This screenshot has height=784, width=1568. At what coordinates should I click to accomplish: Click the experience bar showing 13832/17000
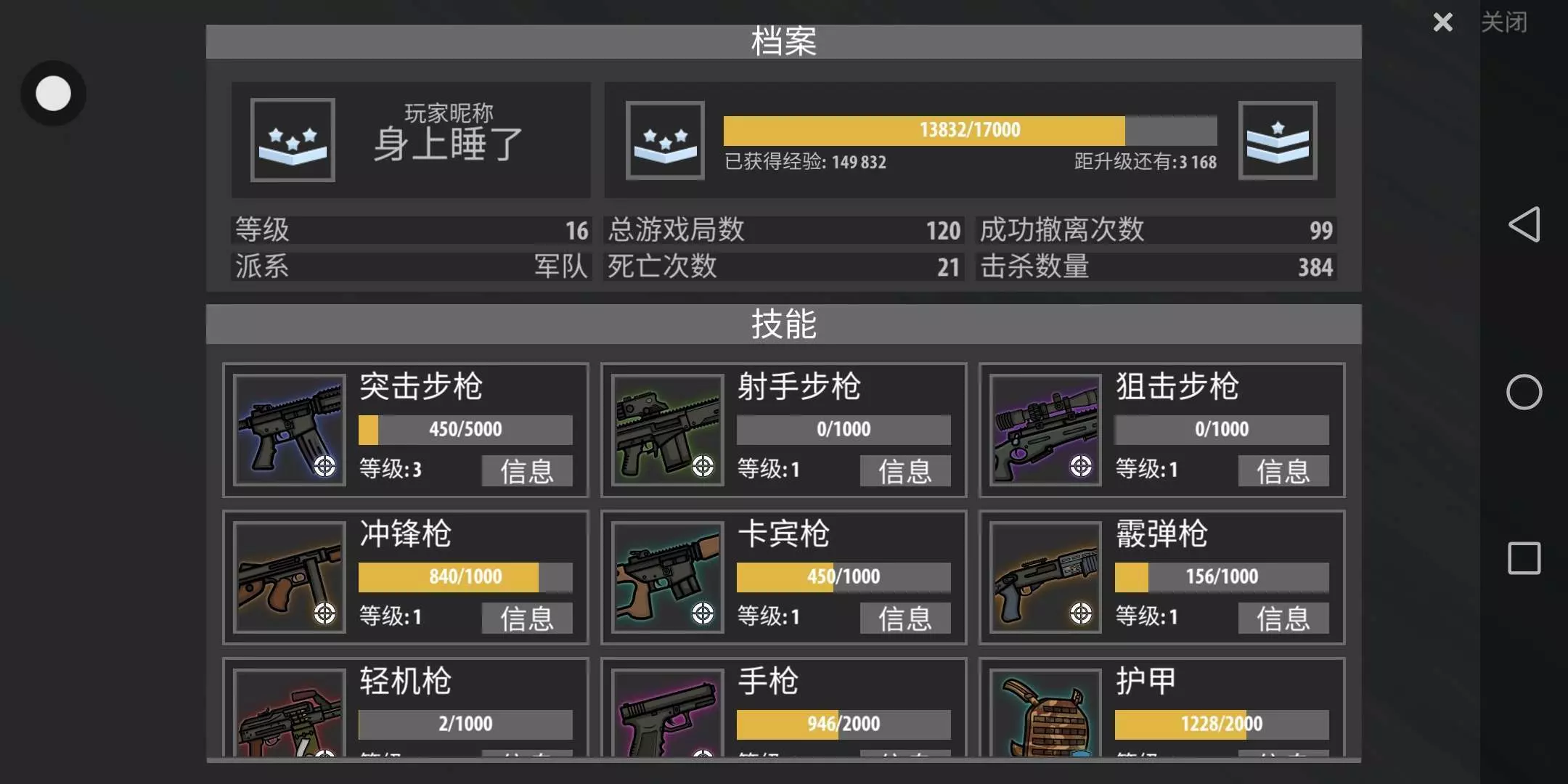[970, 130]
